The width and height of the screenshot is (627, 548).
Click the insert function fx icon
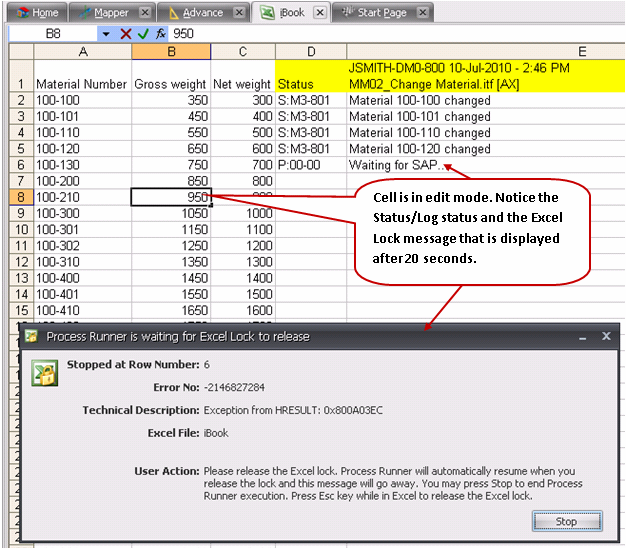(160, 33)
